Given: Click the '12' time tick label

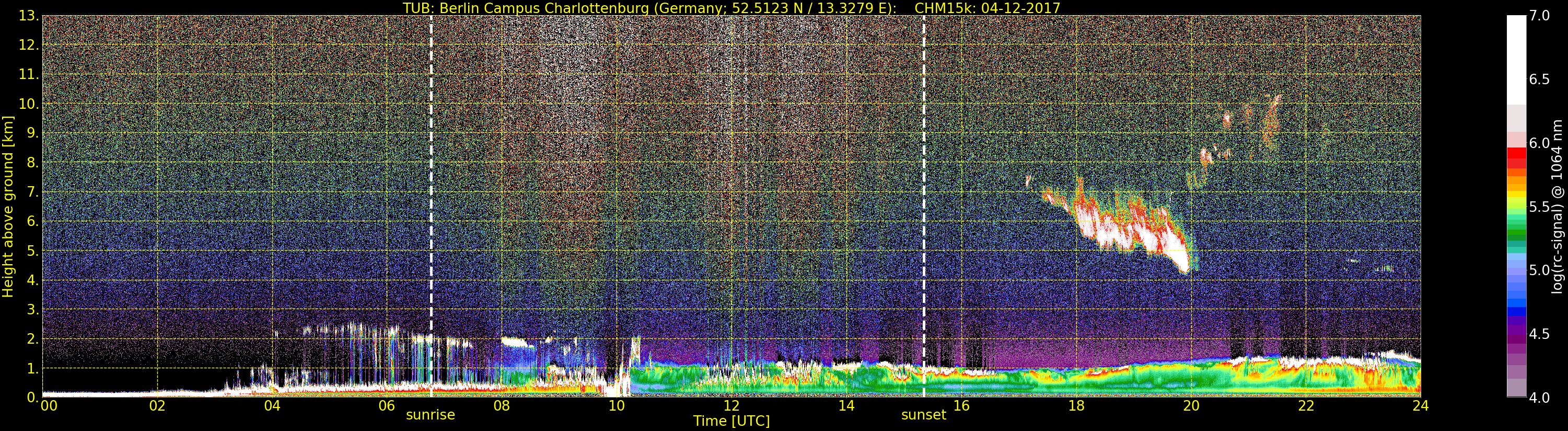Looking at the screenshot, I should tap(731, 405).
